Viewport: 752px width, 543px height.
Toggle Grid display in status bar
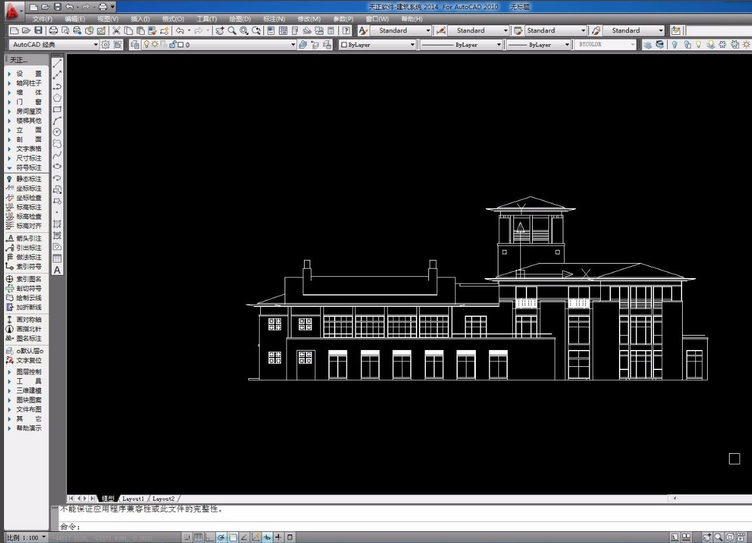click(x=199, y=537)
